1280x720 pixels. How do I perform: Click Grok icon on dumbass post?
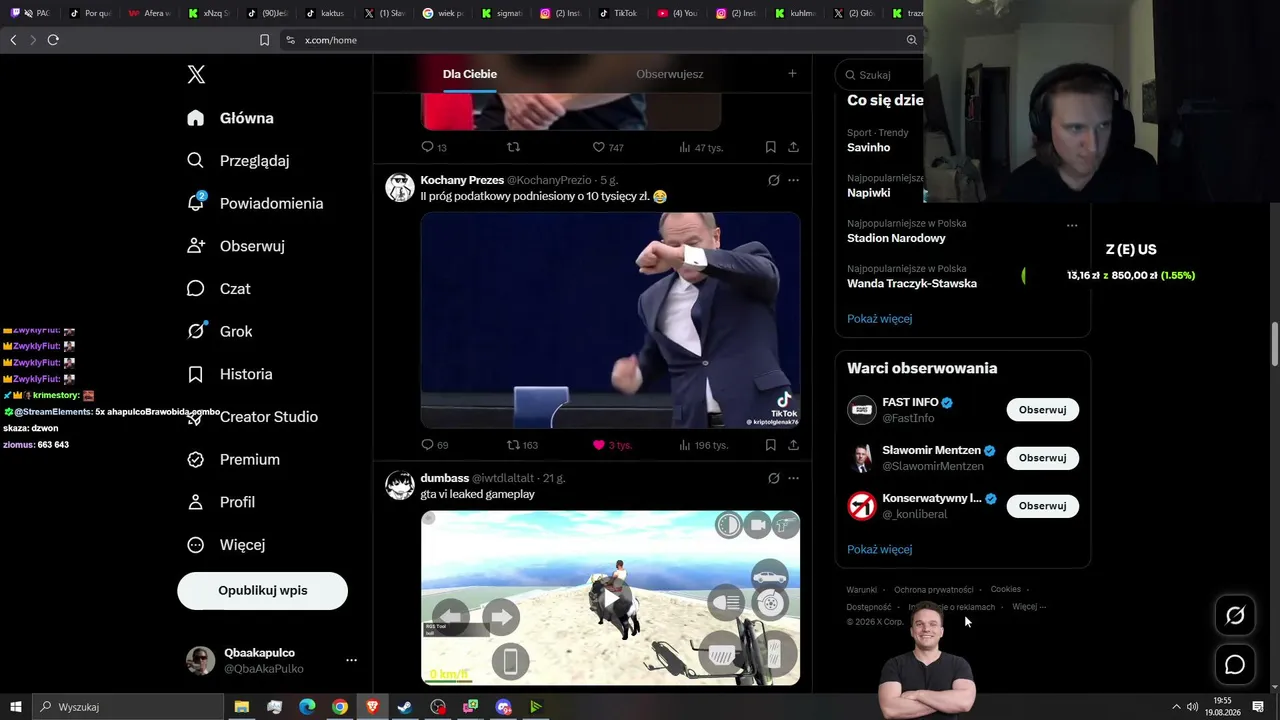tap(773, 478)
